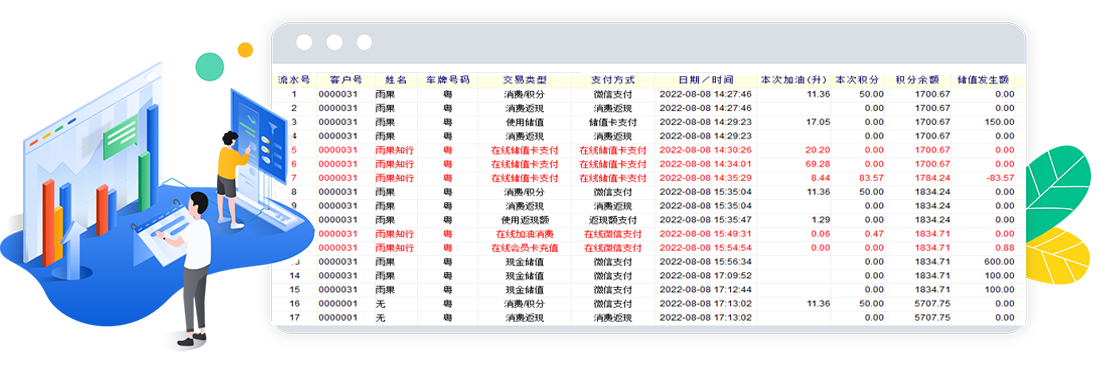Click timestamp 2022-08-08 15:35:47
The image size is (1100, 367).
[706, 220]
